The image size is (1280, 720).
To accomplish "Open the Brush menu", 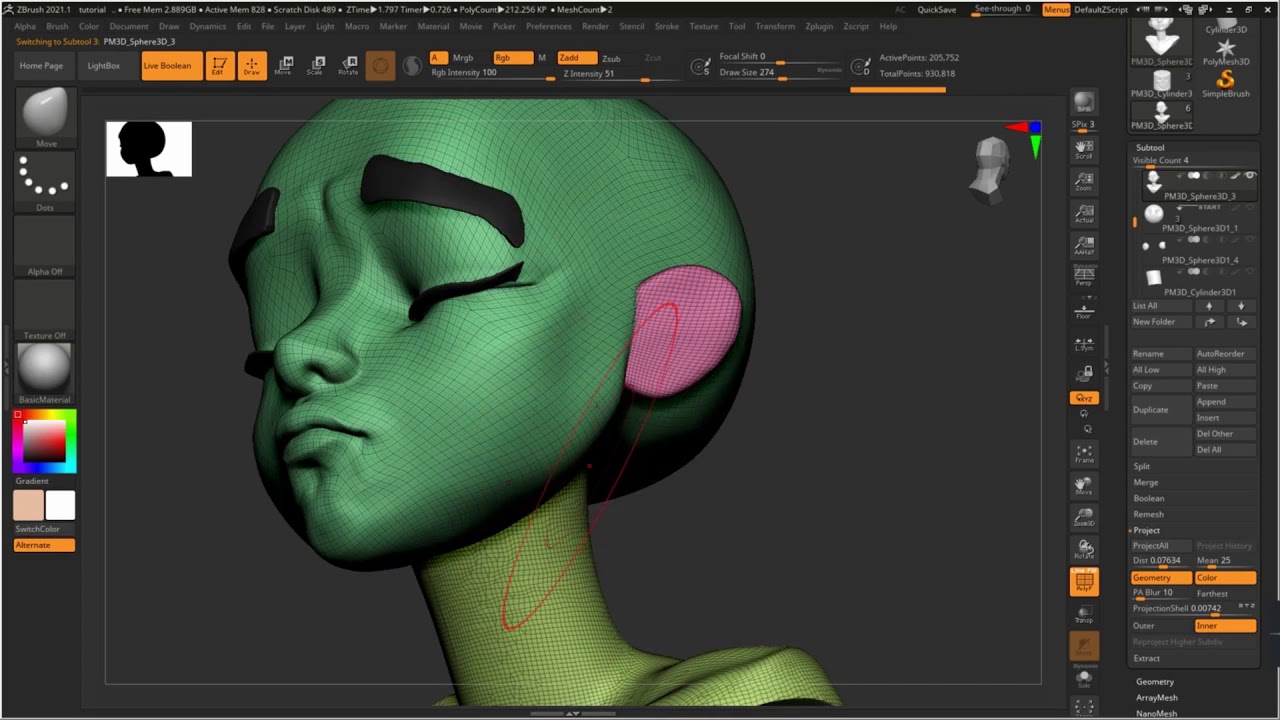I will [57, 26].
